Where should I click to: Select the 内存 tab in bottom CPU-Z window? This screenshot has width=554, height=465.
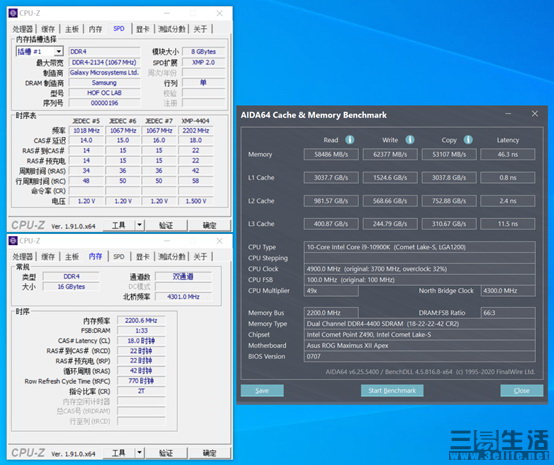(x=95, y=256)
